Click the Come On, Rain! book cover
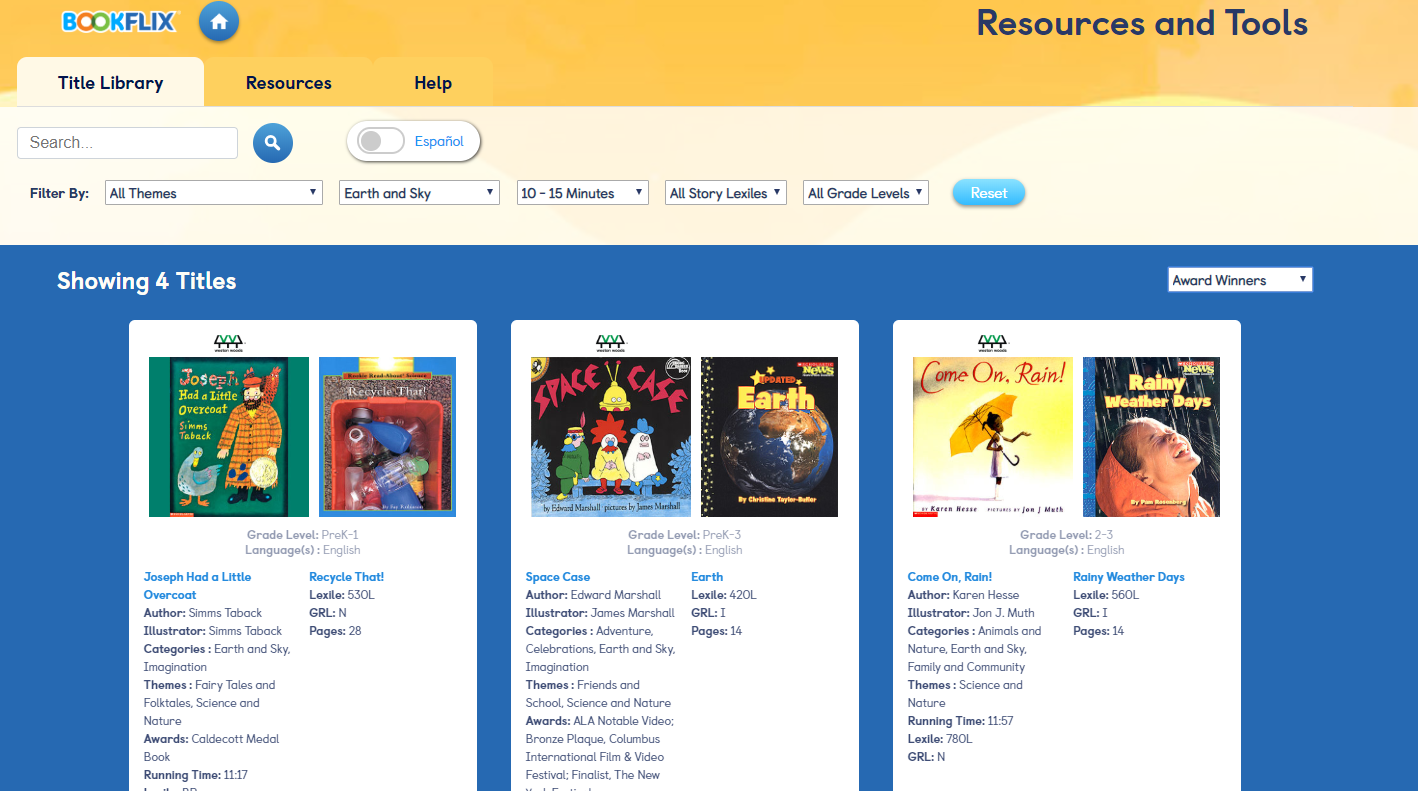 pyautogui.click(x=993, y=437)
